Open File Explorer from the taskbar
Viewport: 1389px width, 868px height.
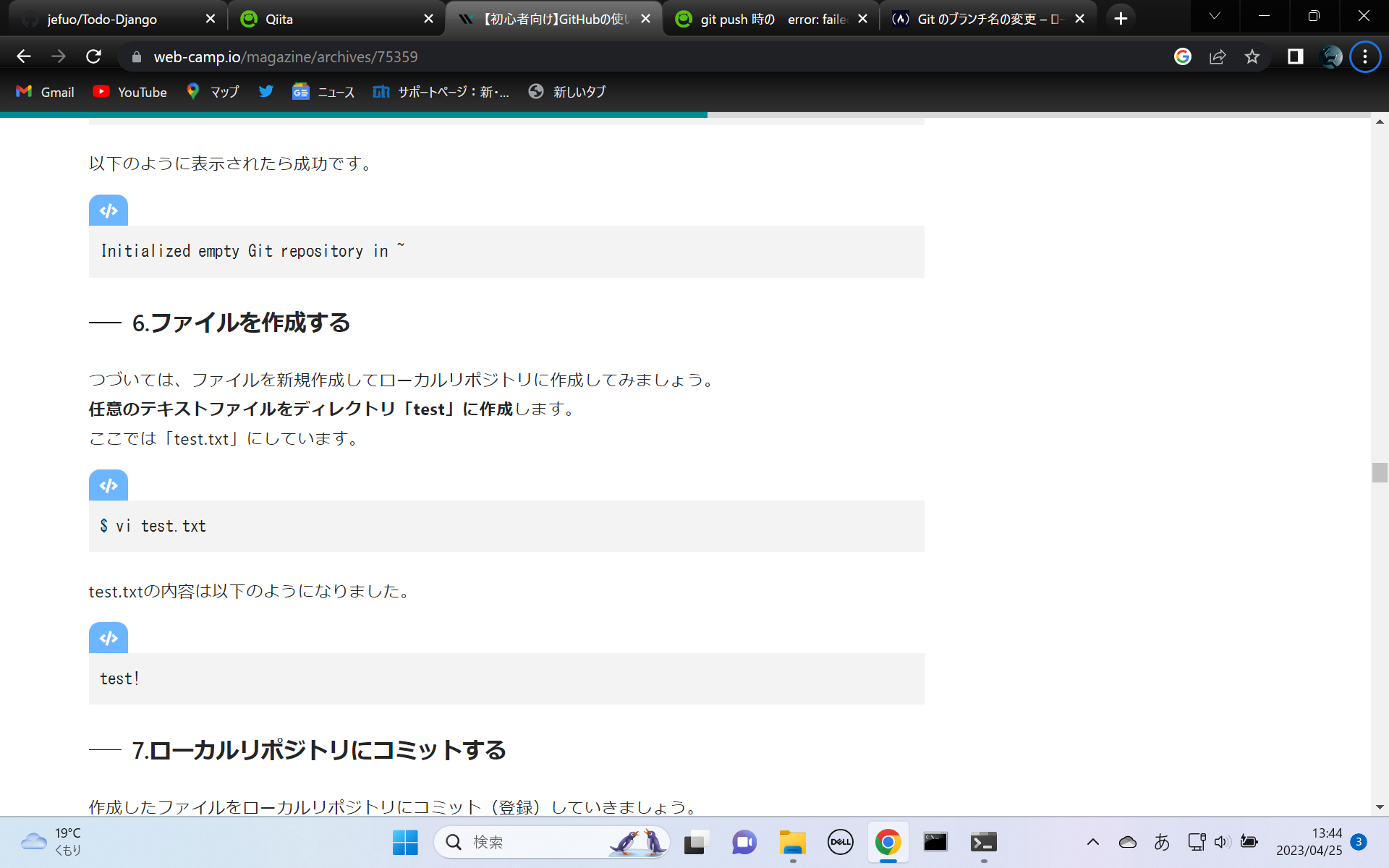coord(792,842)
